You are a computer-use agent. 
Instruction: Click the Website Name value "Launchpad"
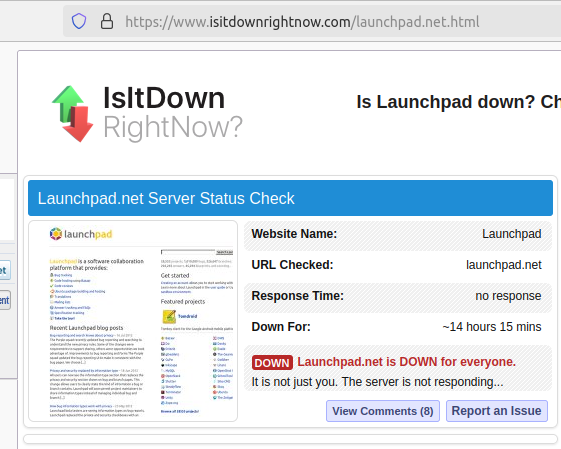(x=511, y=234)
